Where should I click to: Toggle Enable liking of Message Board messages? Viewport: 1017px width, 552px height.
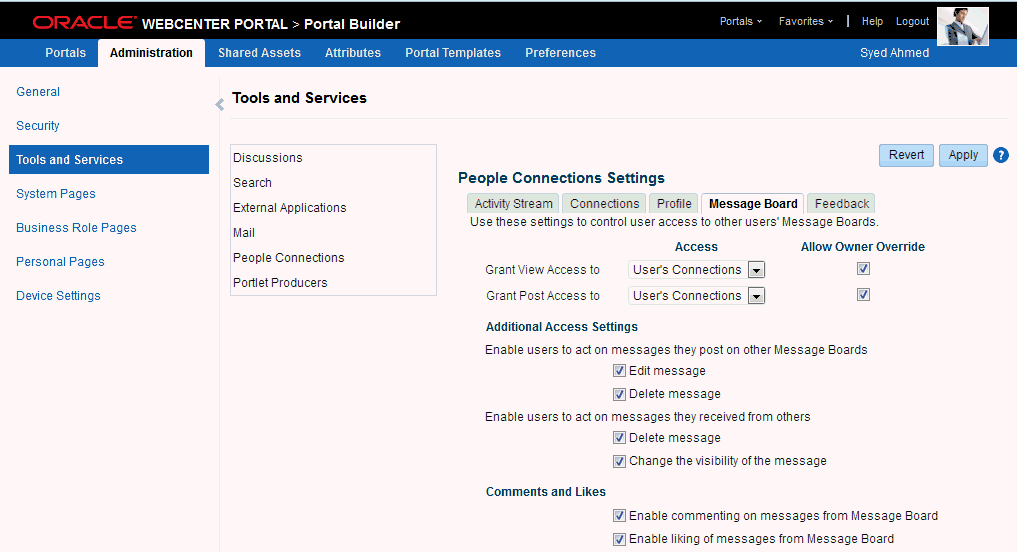tap(619, 539)
